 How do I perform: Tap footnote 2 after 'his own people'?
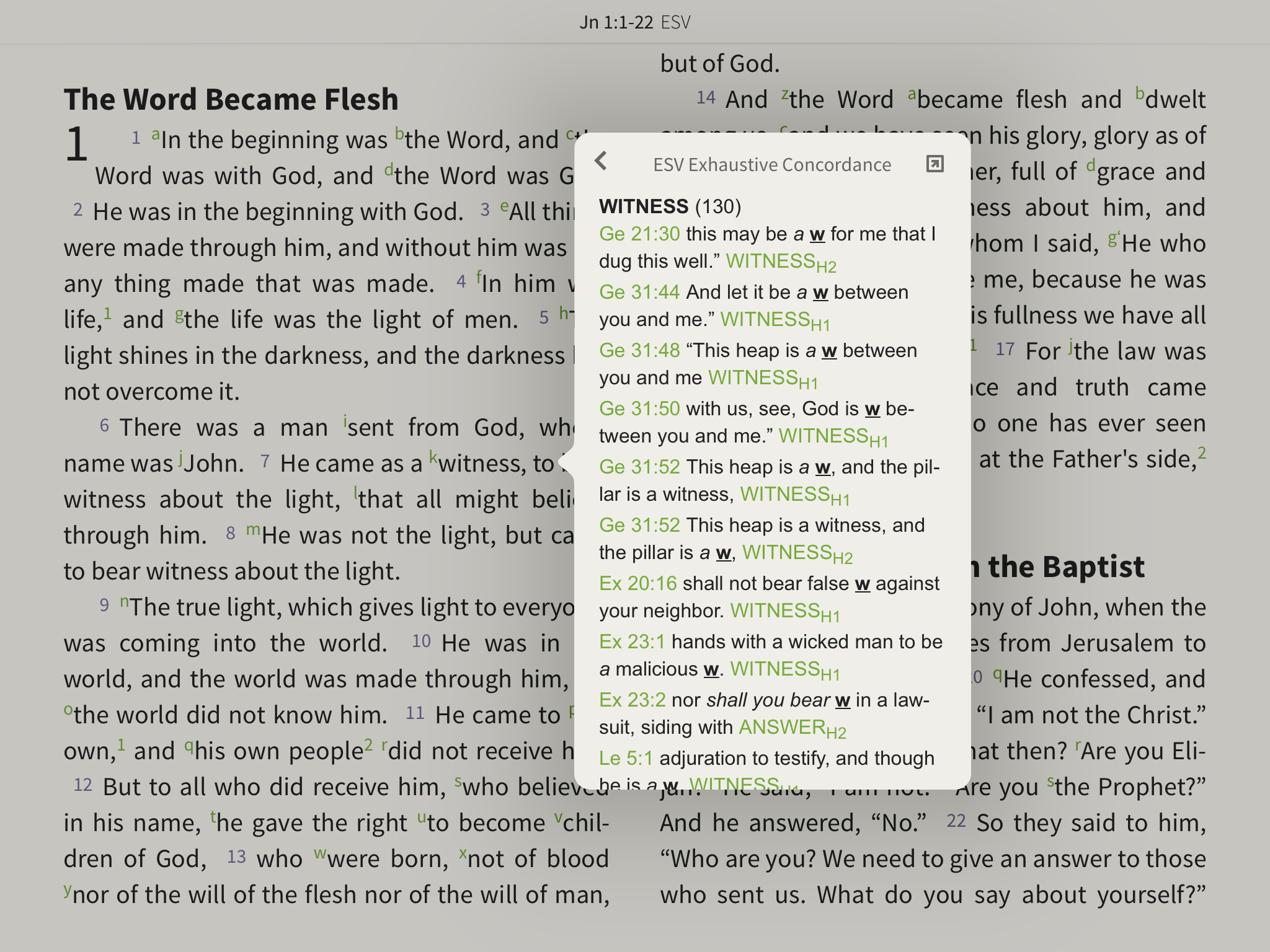[x=368, y=744]
